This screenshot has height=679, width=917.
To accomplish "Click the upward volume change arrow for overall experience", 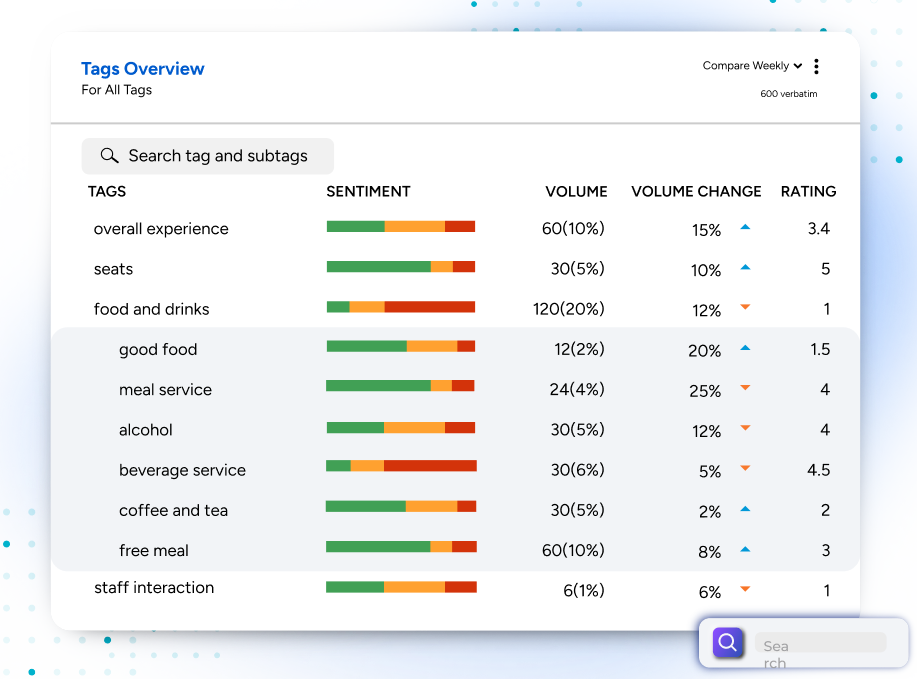I will coord(744,226).
